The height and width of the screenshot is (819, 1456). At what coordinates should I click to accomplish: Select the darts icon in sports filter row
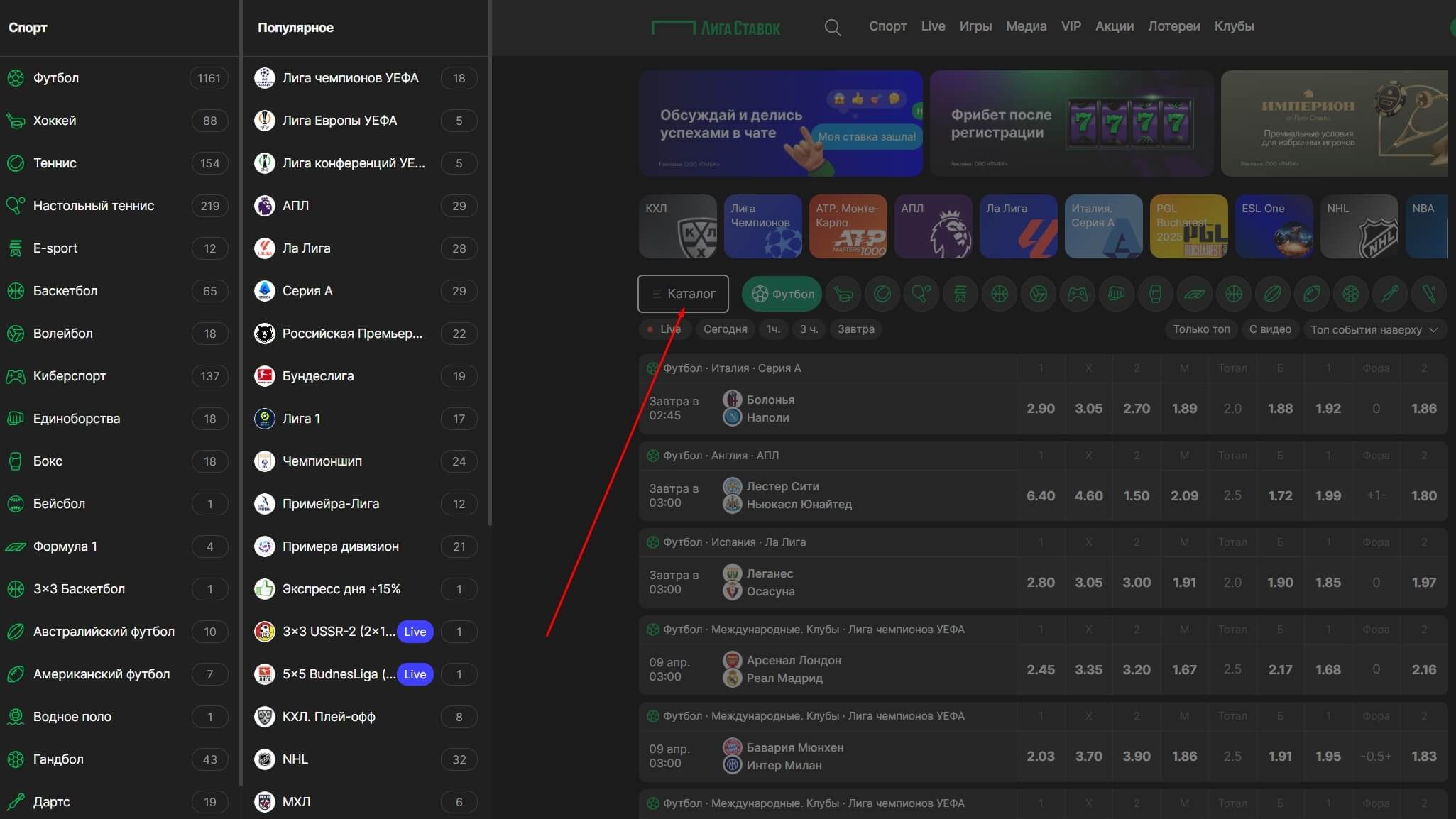1390,294
